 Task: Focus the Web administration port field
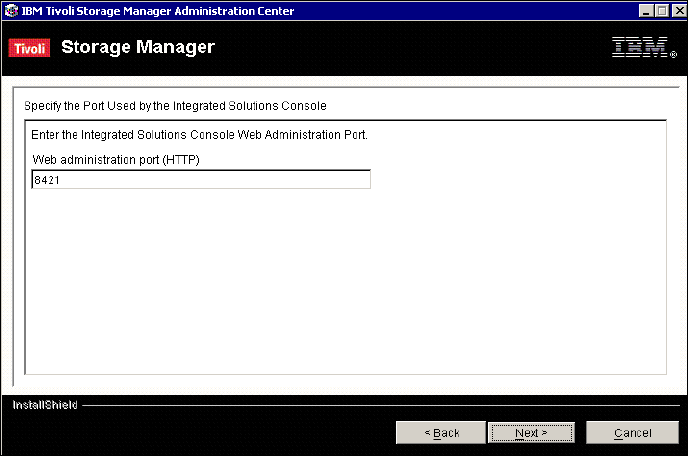click(201, 180)
